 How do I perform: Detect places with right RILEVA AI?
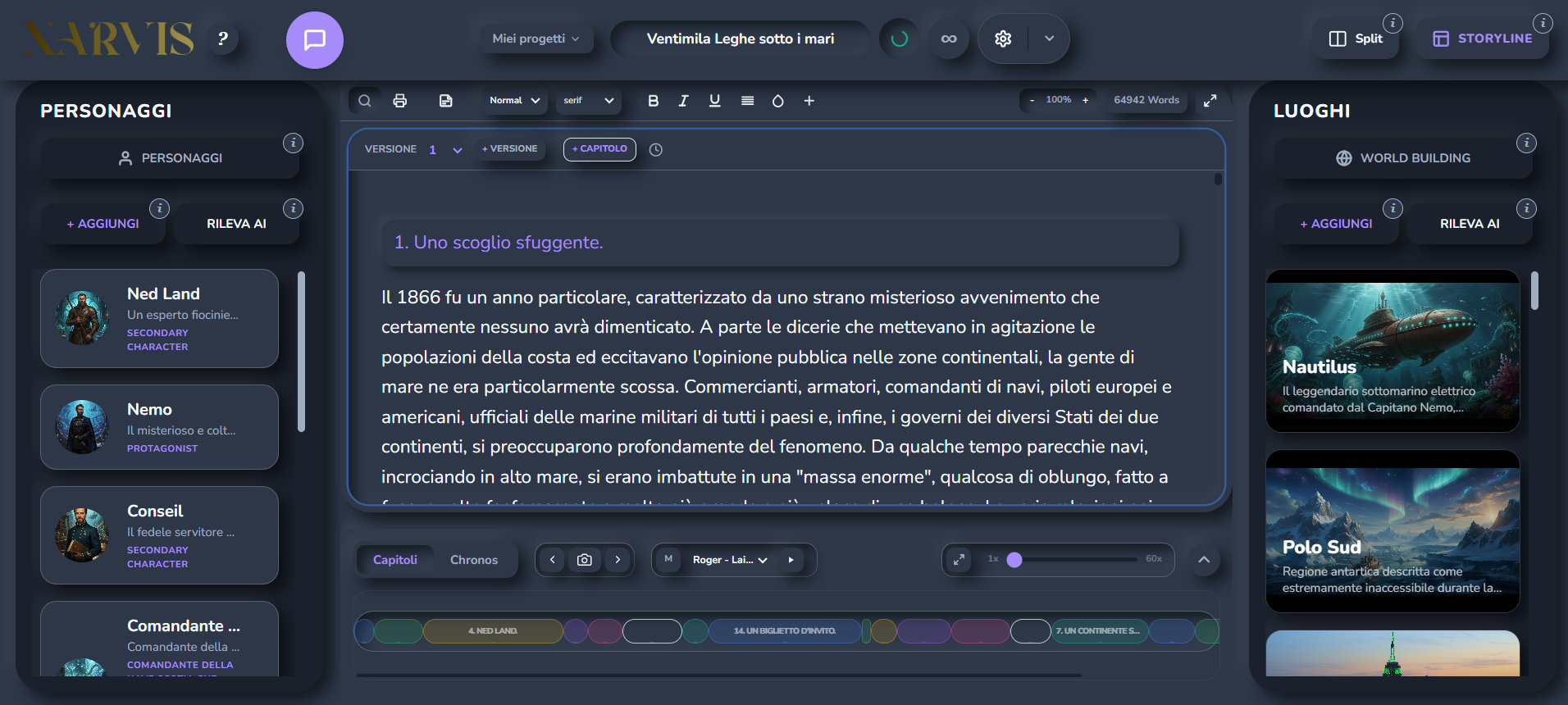coord(1470,224)
